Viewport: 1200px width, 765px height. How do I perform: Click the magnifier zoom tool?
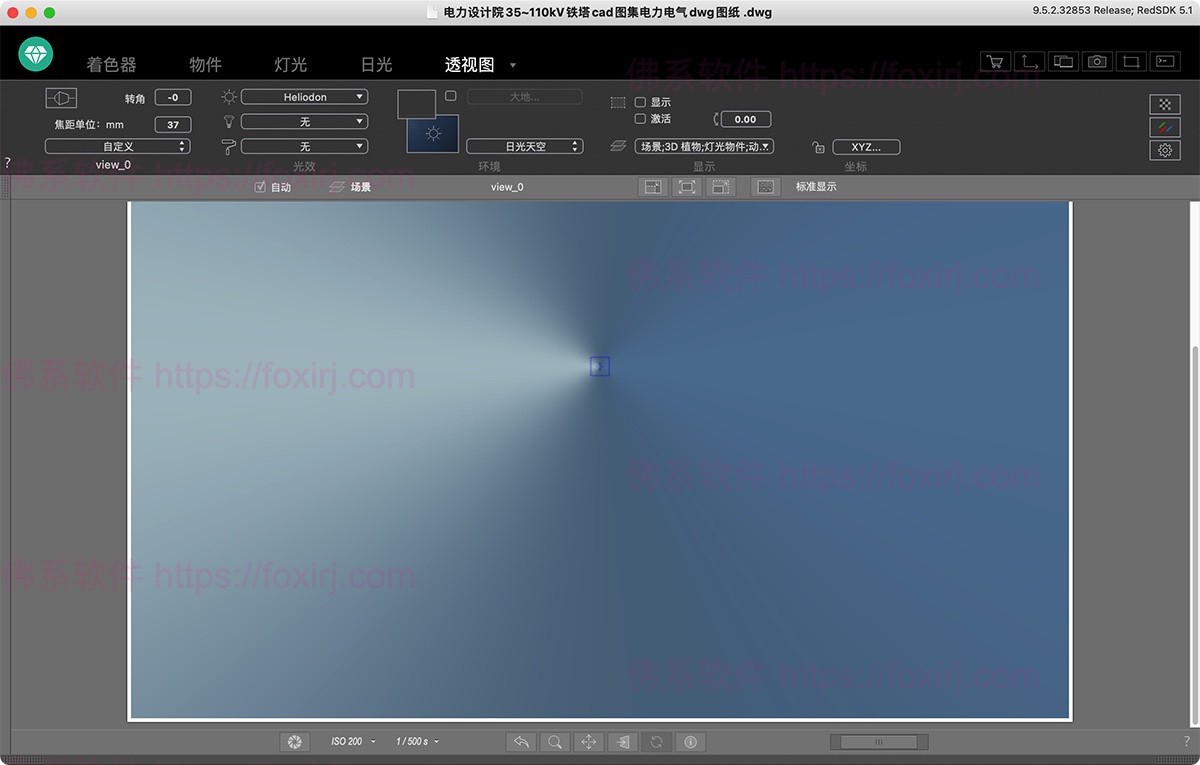pyautogui.click(x=553, y=742)
